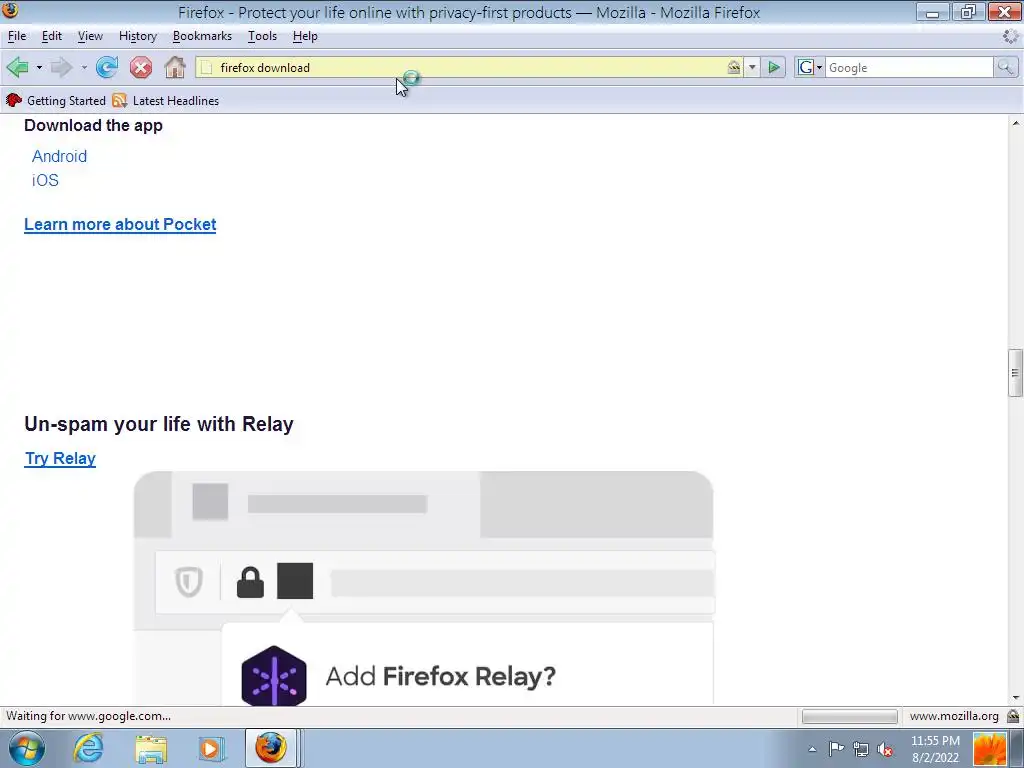The height and width of the screenshot is (768, 1024).
Task: Click 'Waiting for www.google.com...' status text
Action: coord(88,716)
